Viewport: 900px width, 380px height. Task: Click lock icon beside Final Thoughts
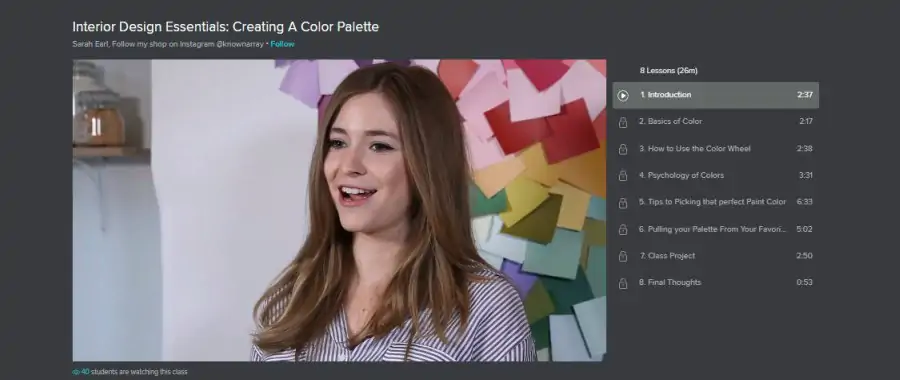click(623, 283)
